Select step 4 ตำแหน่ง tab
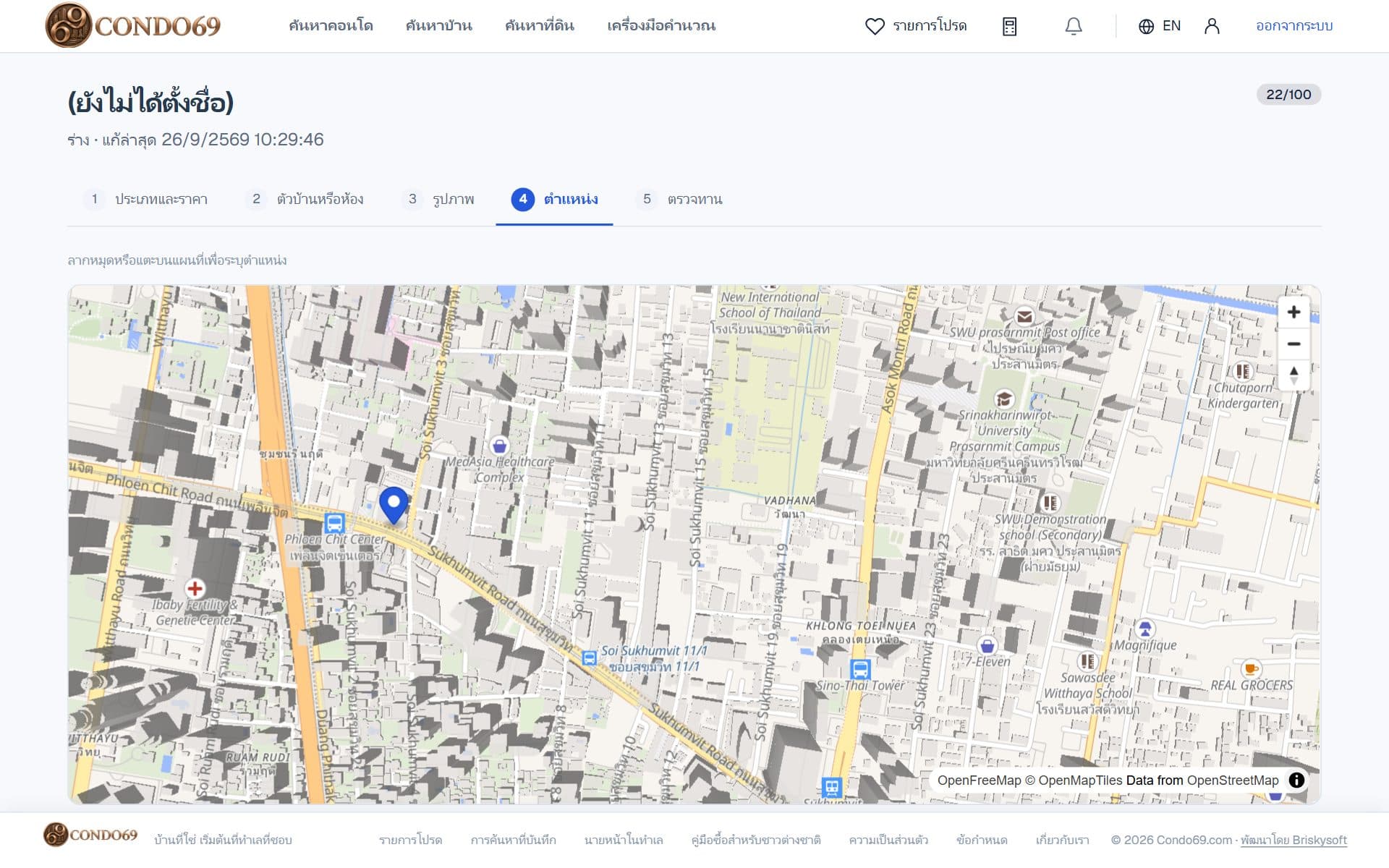This screenshot has height=868, width=1389. pos(554,199)
